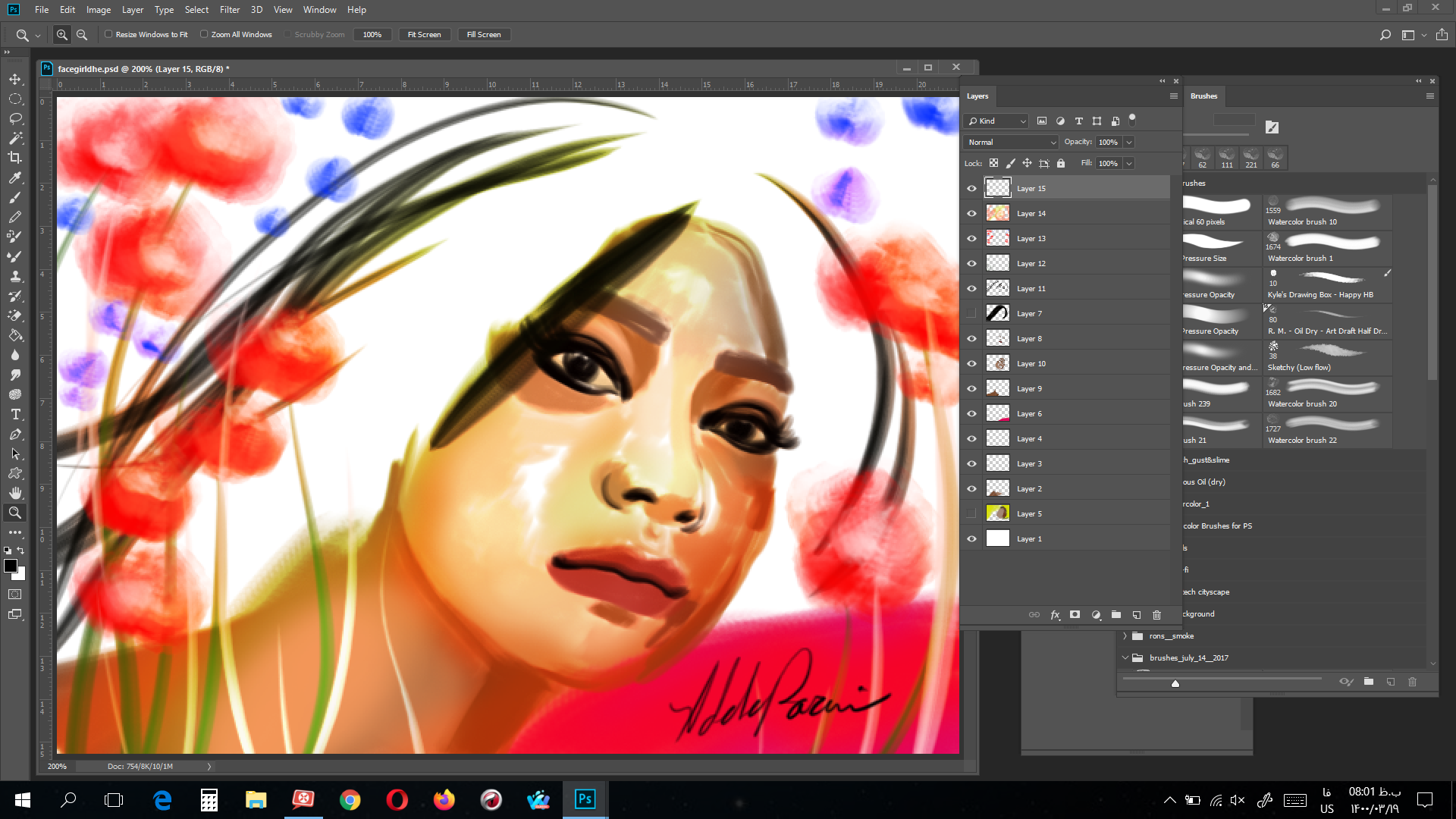Screen dimensions: 1456x819
Task: Open the Layers panel menu
Action: [x=1174, y=96]
